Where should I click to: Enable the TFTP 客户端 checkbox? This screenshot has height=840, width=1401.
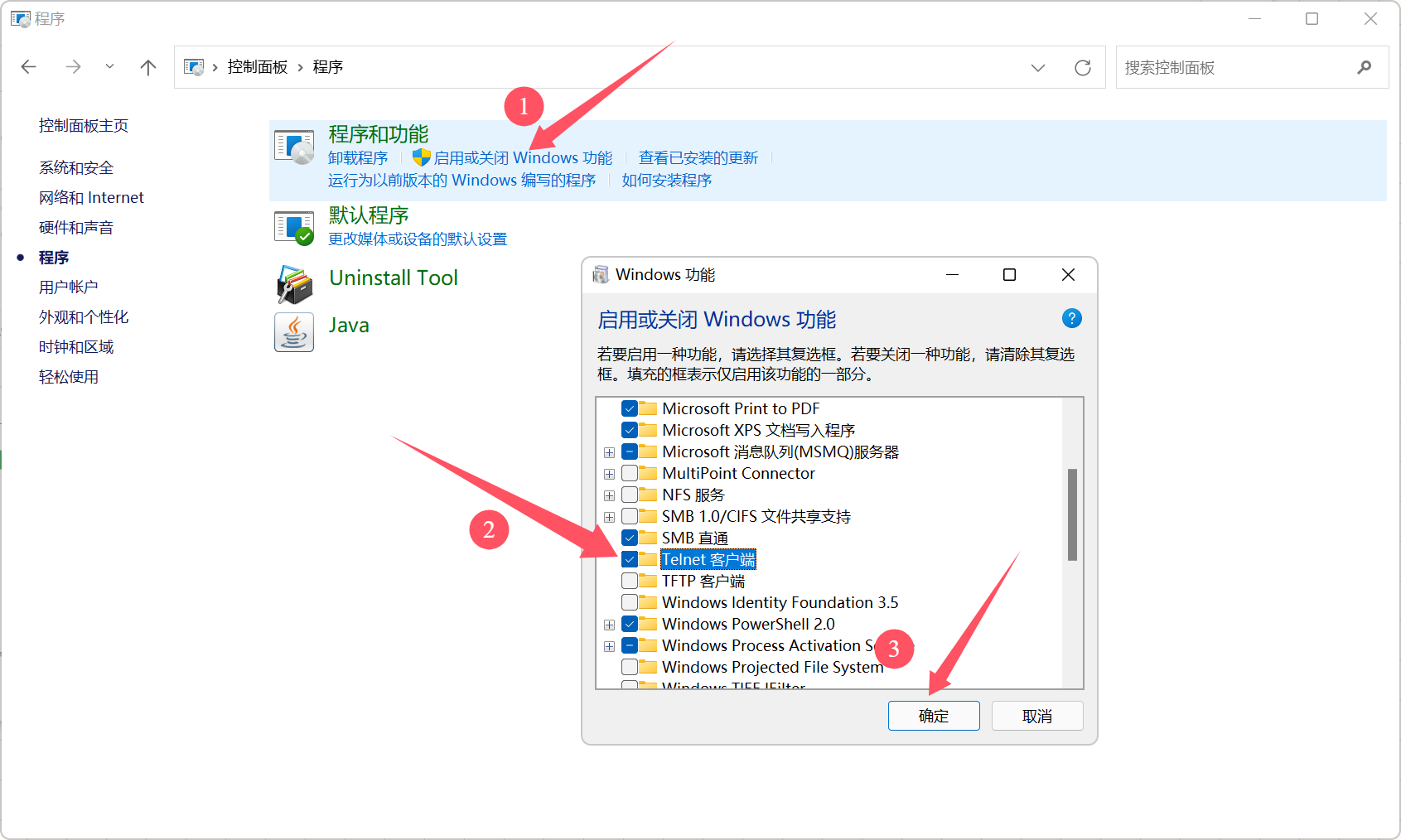click(630, 582)
